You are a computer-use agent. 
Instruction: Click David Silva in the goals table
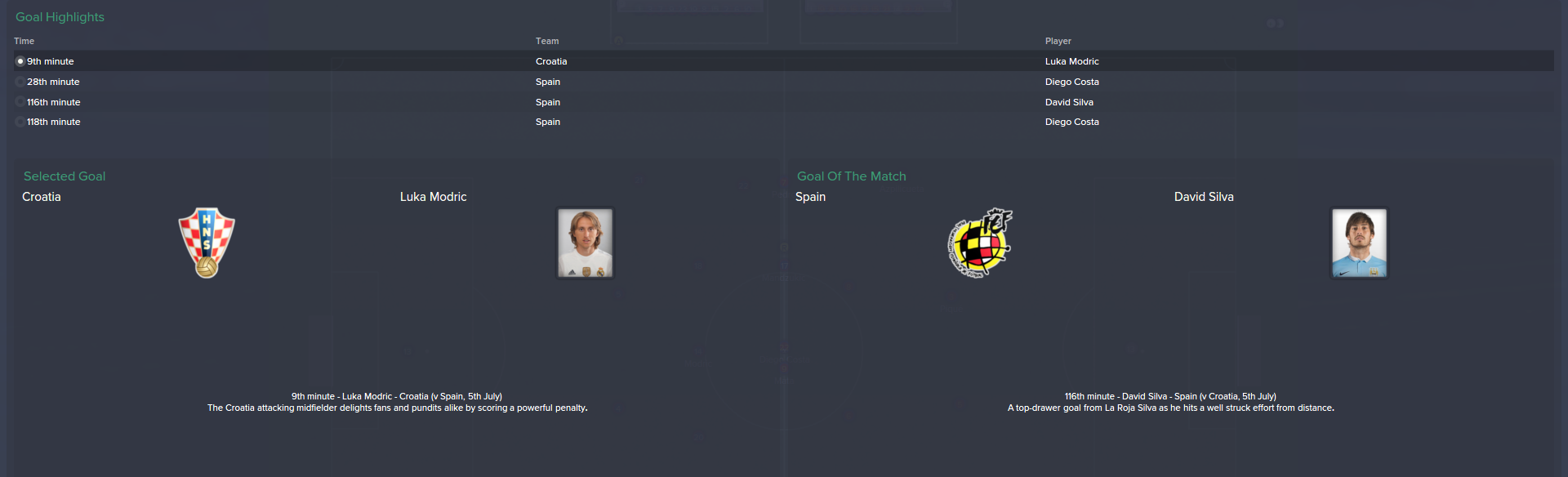coord(1069,102)
